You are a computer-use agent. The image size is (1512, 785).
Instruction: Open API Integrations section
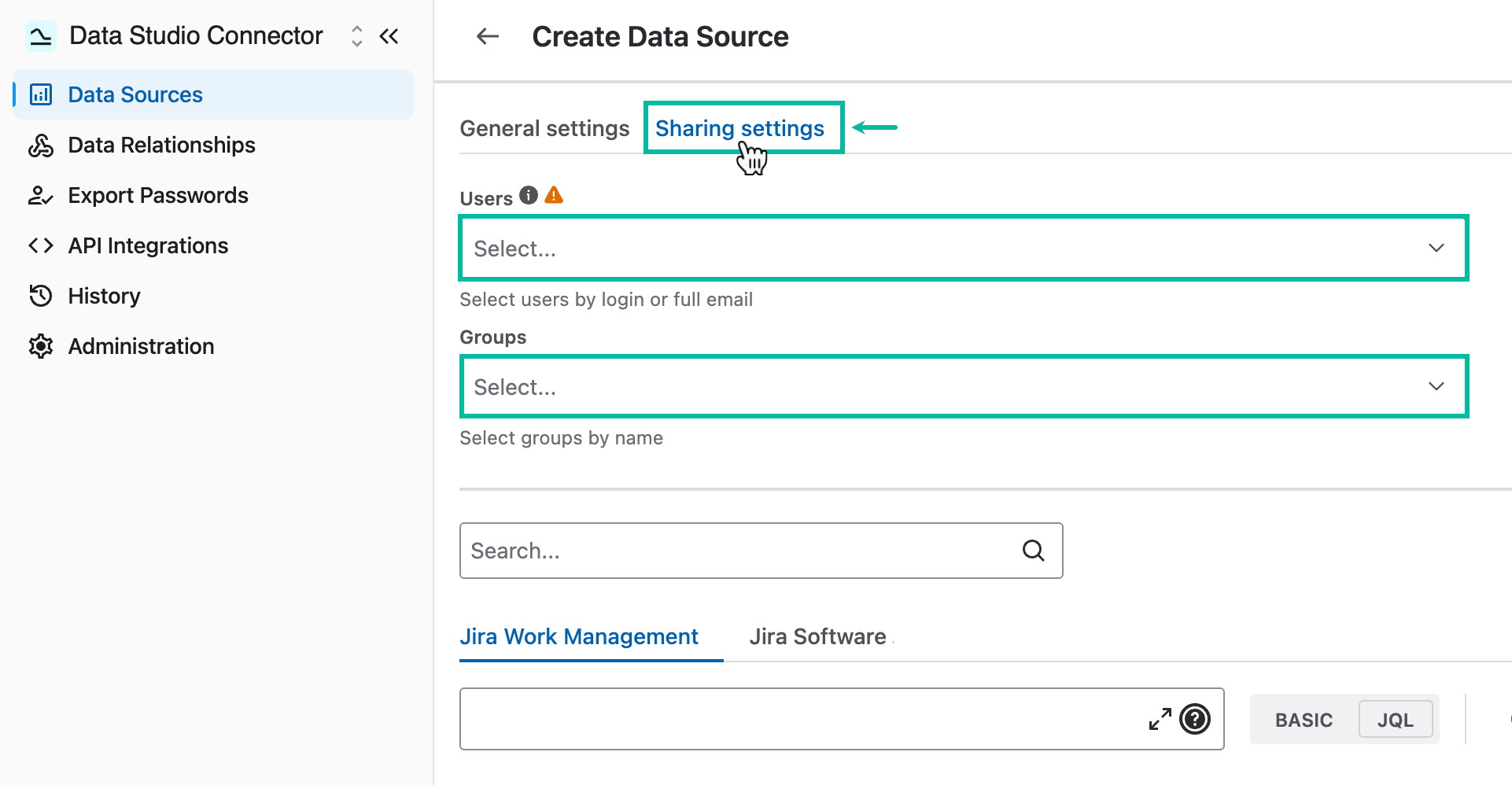(x=213, y=245)
